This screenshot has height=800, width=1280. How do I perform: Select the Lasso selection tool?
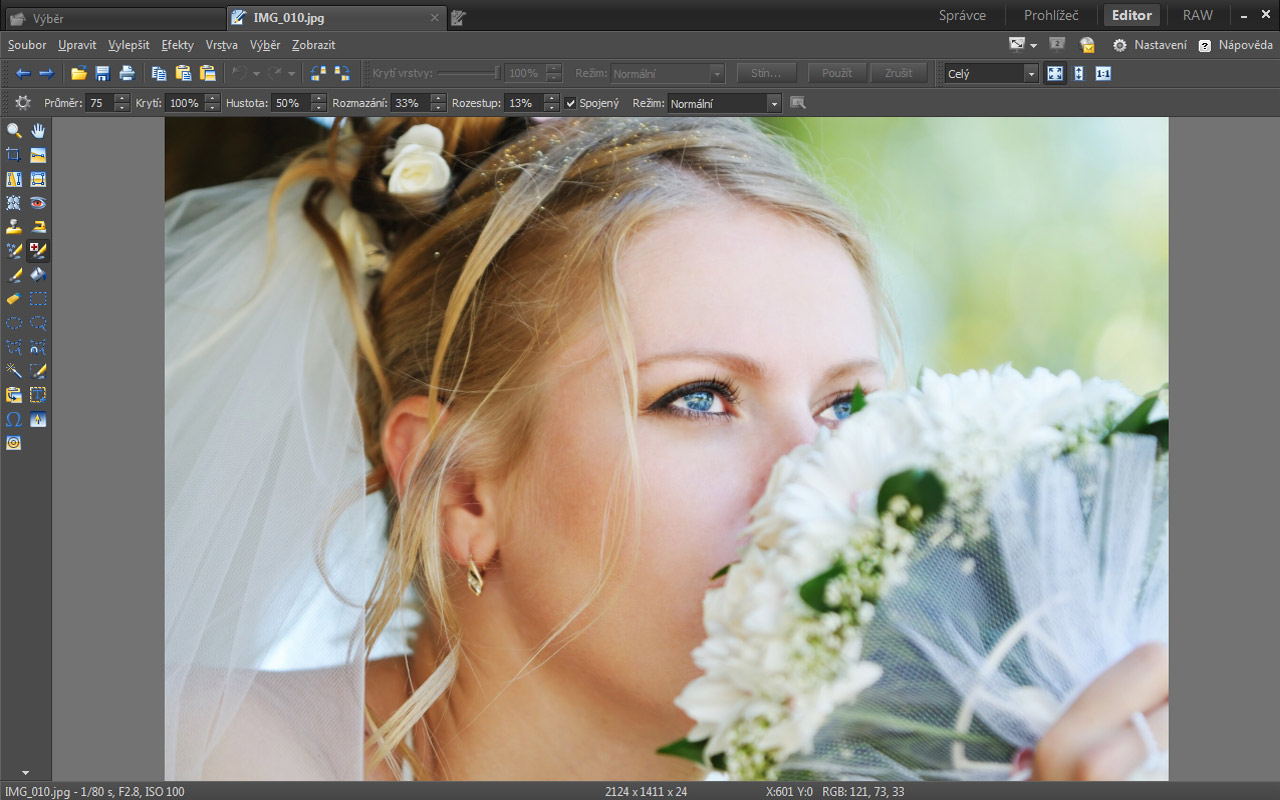coord(38,323)
